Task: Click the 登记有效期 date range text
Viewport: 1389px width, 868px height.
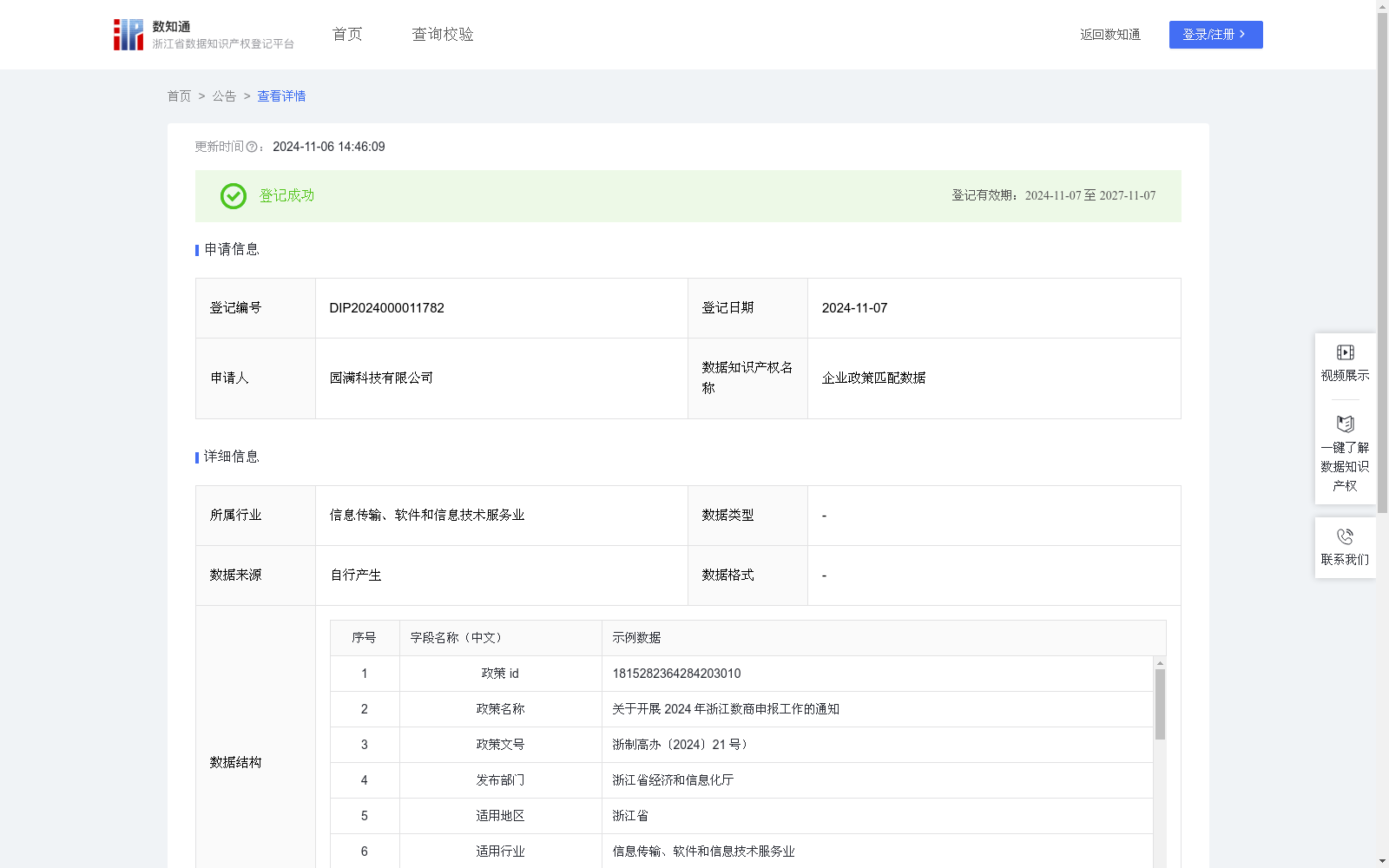Action: tap(1054, 196)
